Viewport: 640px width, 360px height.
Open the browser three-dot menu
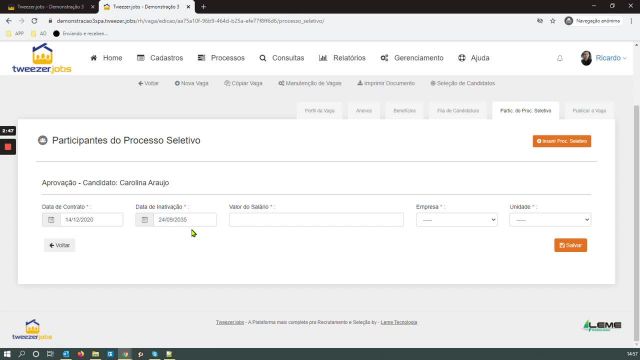click(x=631, y=21)
